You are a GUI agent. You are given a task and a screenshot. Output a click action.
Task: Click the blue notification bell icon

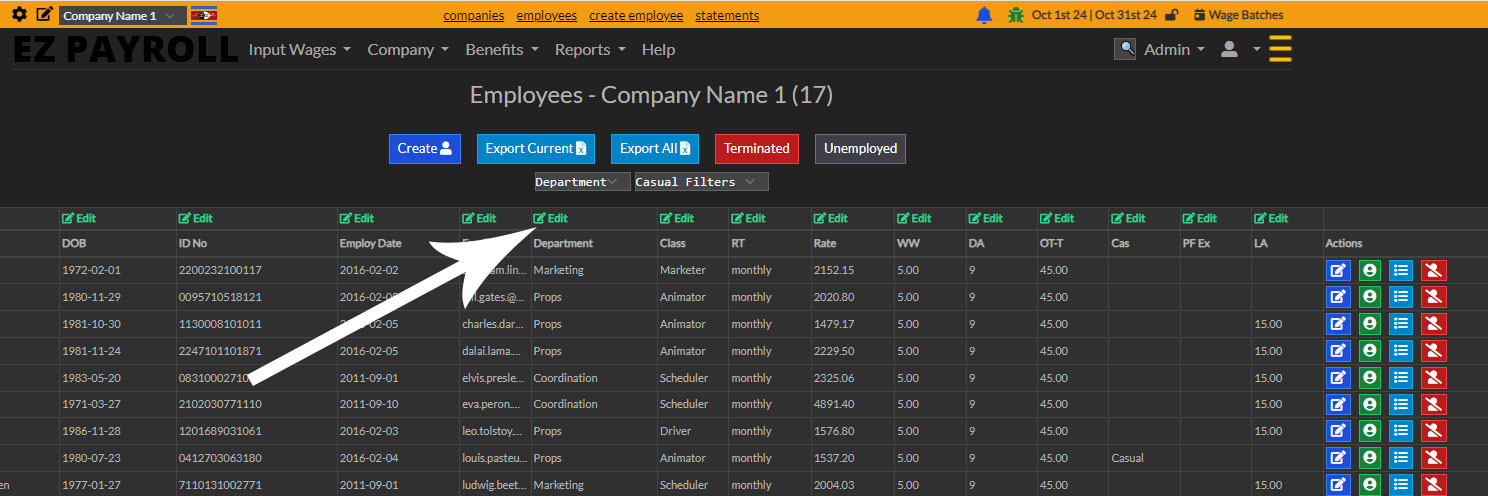tap(985, 15)
